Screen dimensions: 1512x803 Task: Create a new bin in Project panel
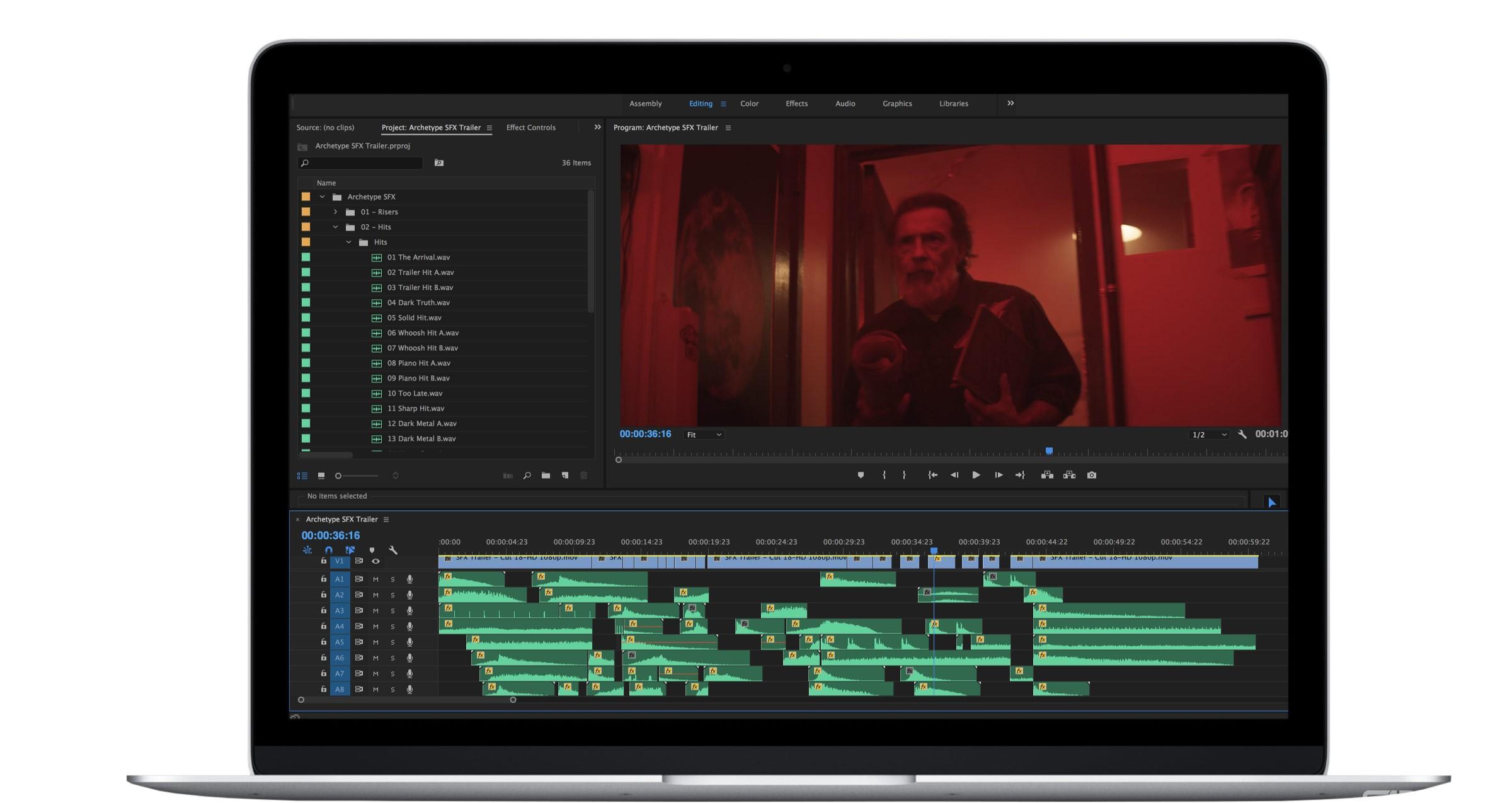point(546,476)
